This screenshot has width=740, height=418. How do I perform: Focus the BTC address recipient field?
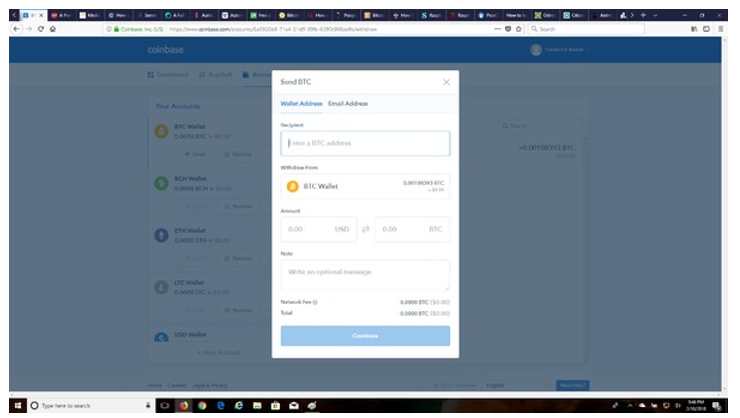point(365,143)
